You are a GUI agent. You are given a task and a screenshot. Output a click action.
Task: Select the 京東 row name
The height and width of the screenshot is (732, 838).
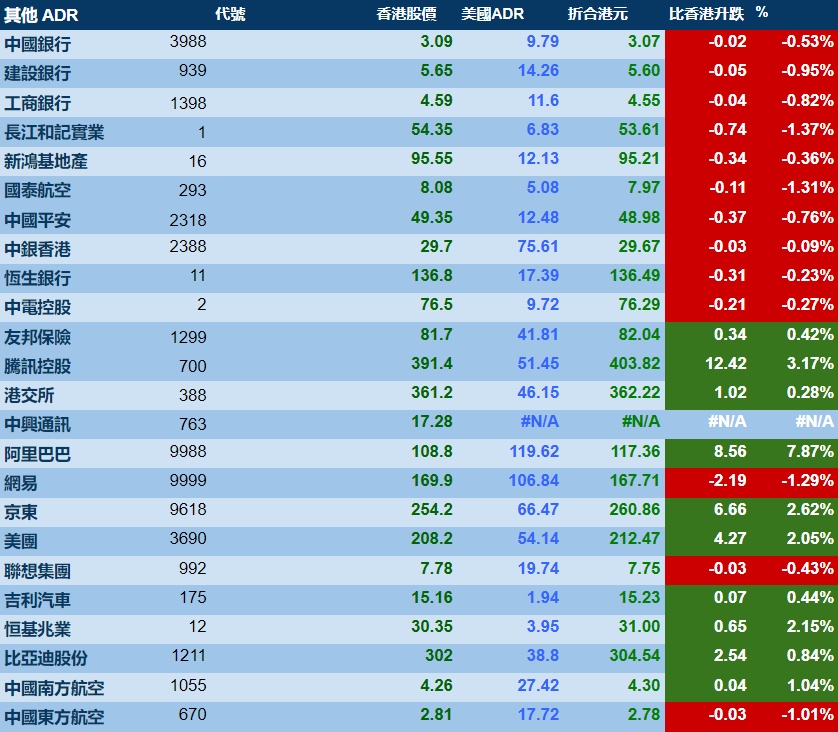coord(21,512)
